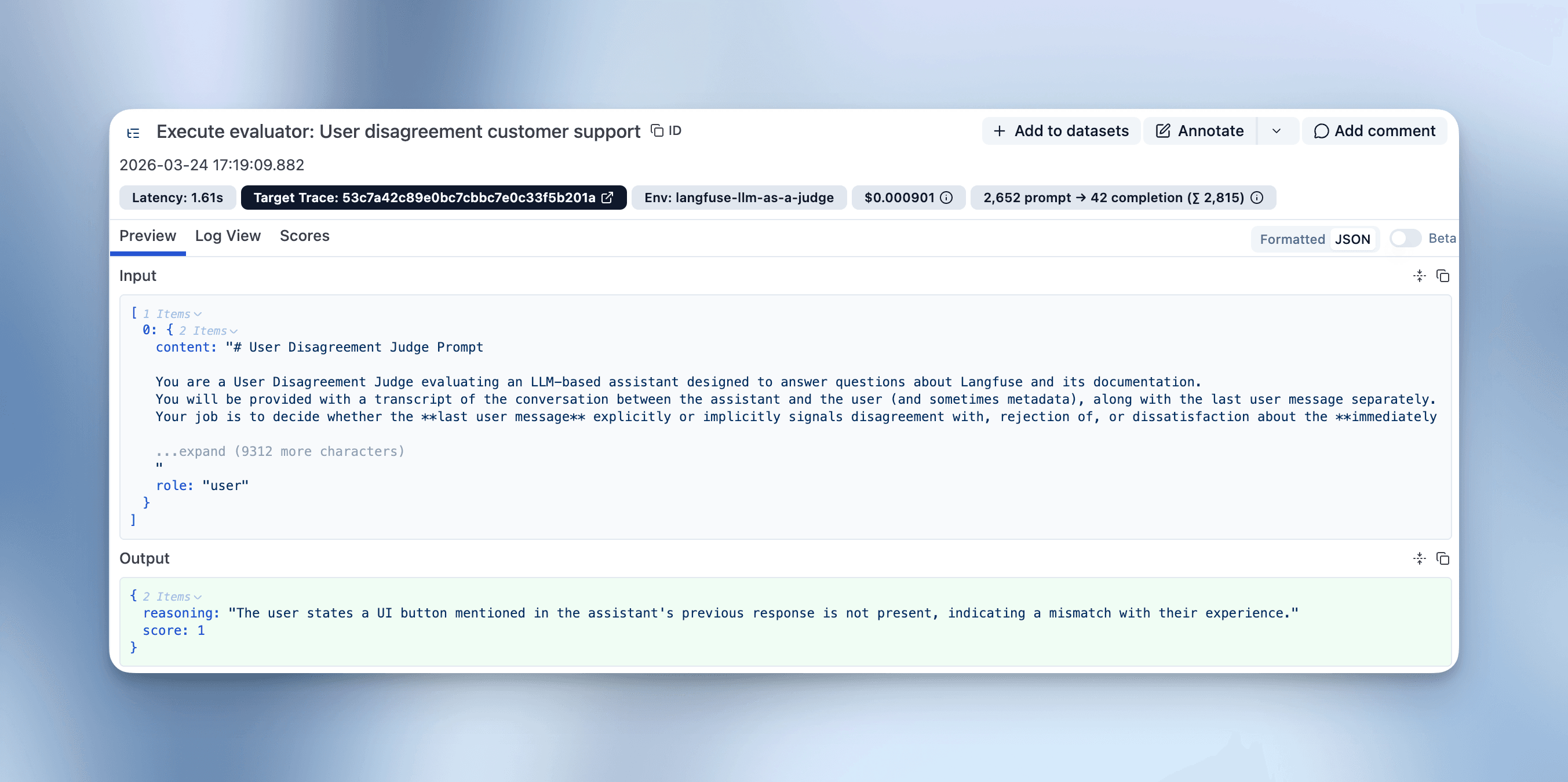Screen dimensions: 1568x782
Task: Collapse the Input panel view
Action: (x=1420, y=276)
